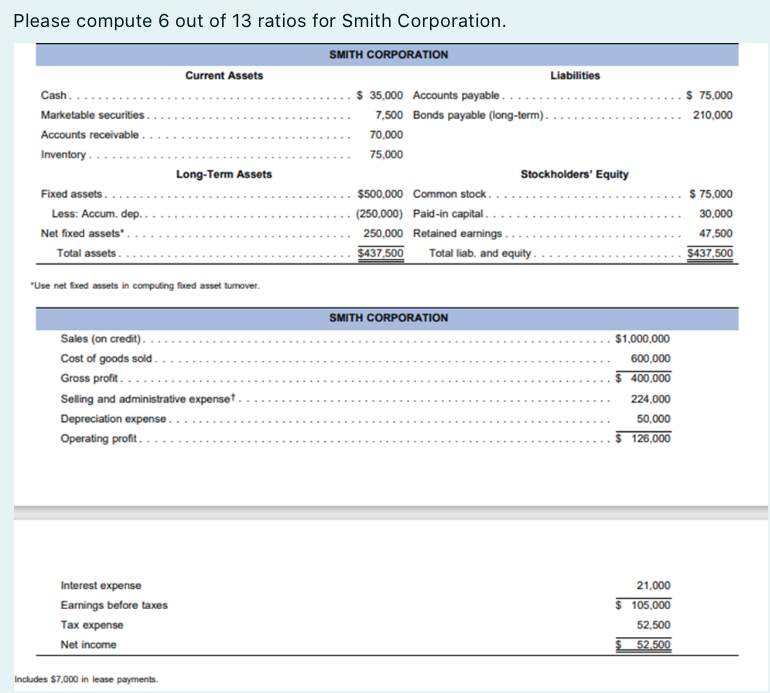Select the Cash row label
The width and height of the screenshot is (770, 693).
click(54, 95)
